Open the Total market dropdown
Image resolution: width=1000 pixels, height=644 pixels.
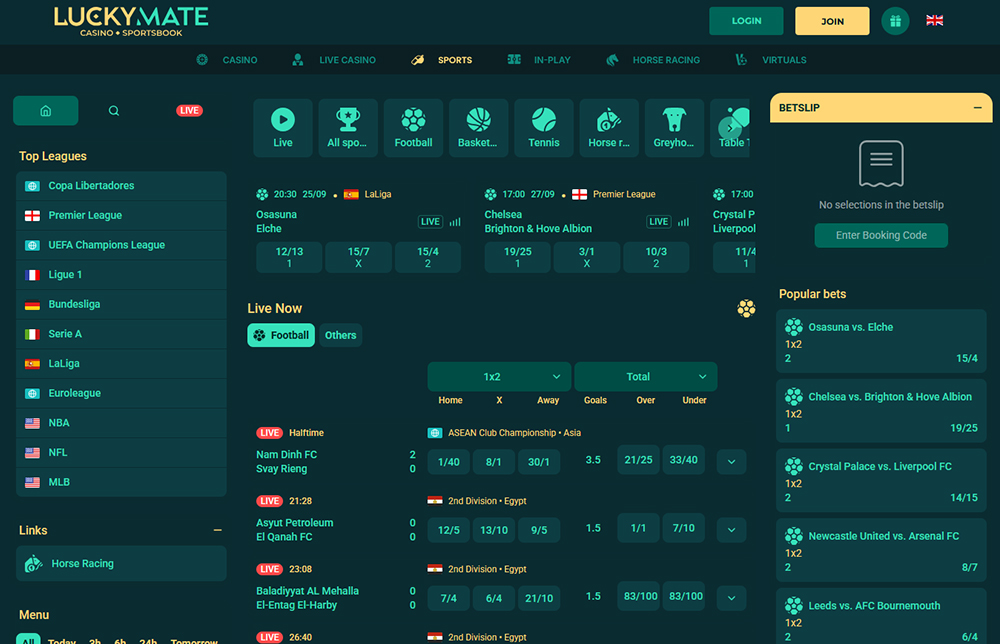tap(645, 377)
